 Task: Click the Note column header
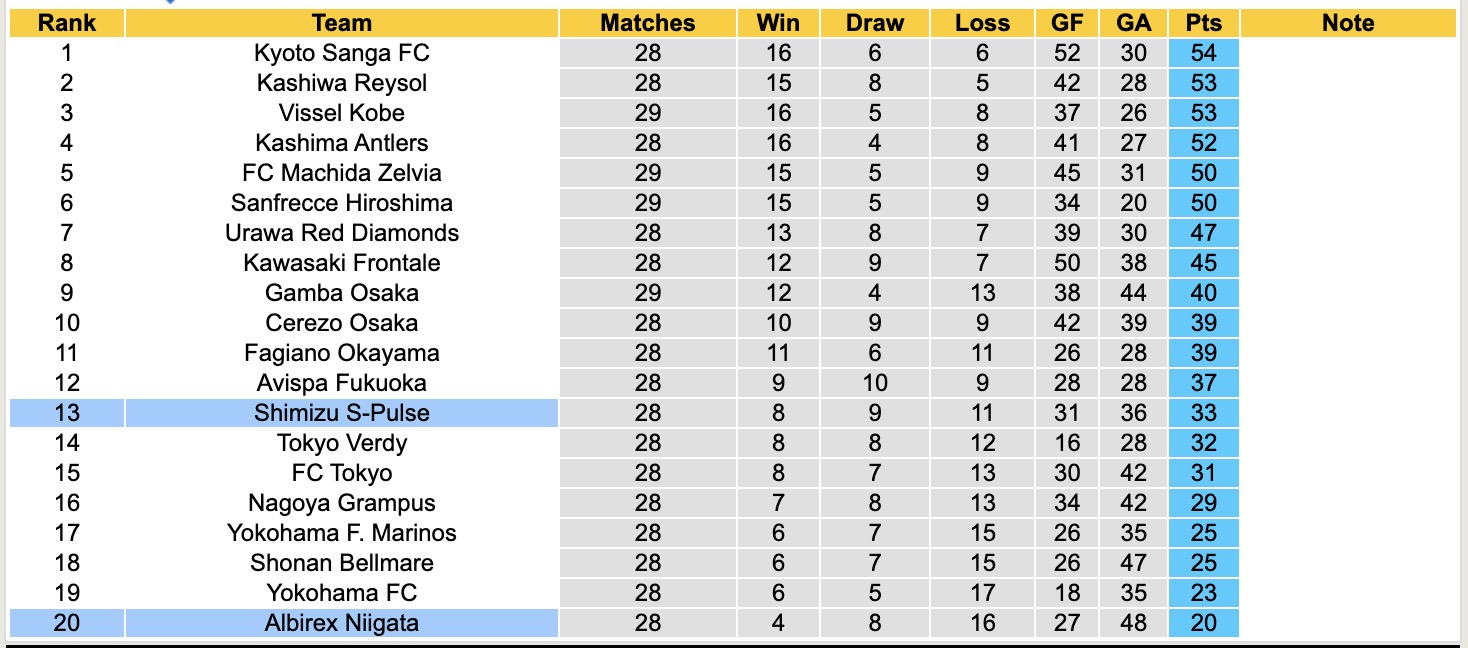(x=1347, y=23)
